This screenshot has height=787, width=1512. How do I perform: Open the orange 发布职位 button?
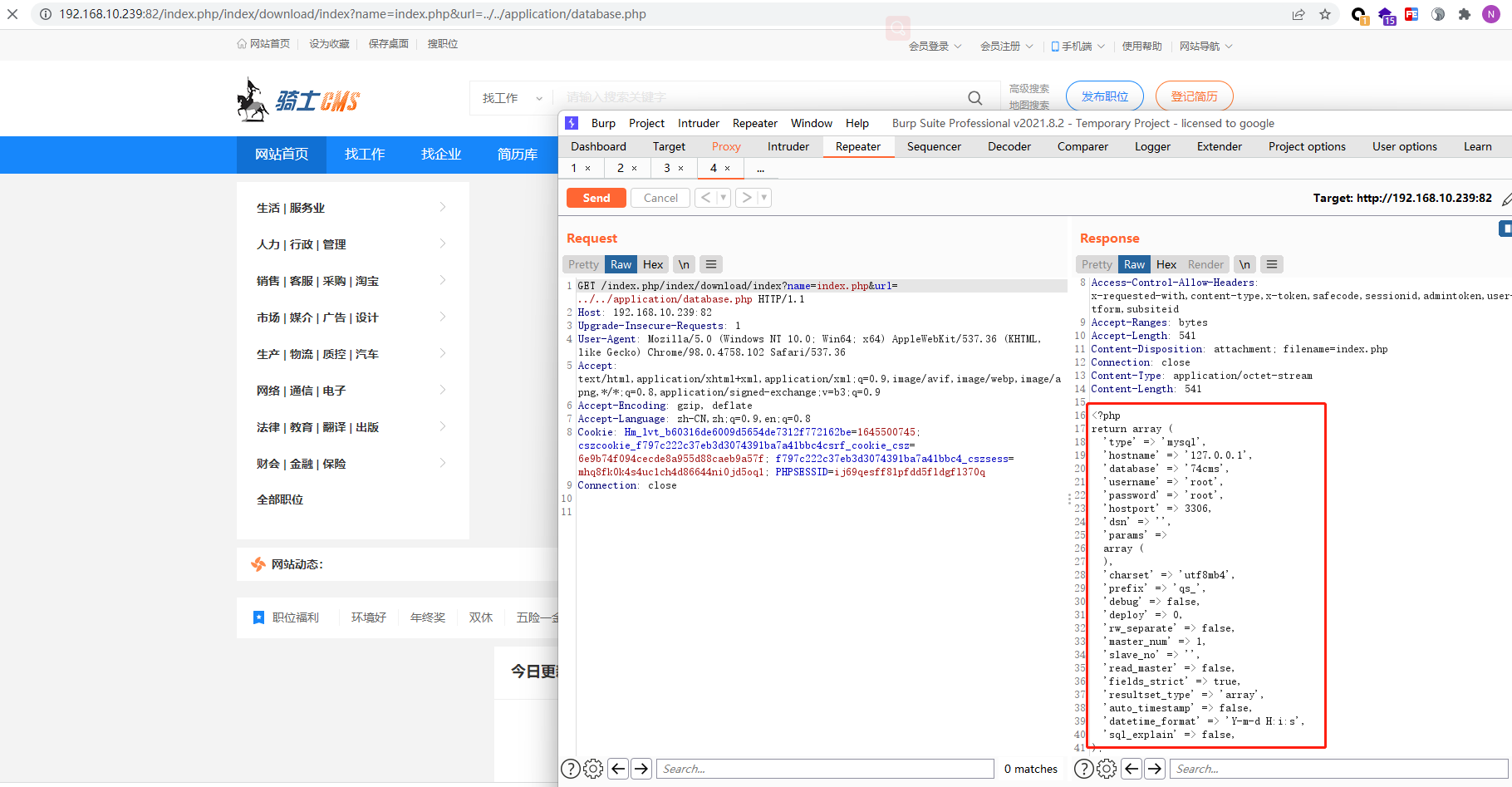coord(1104,95)
